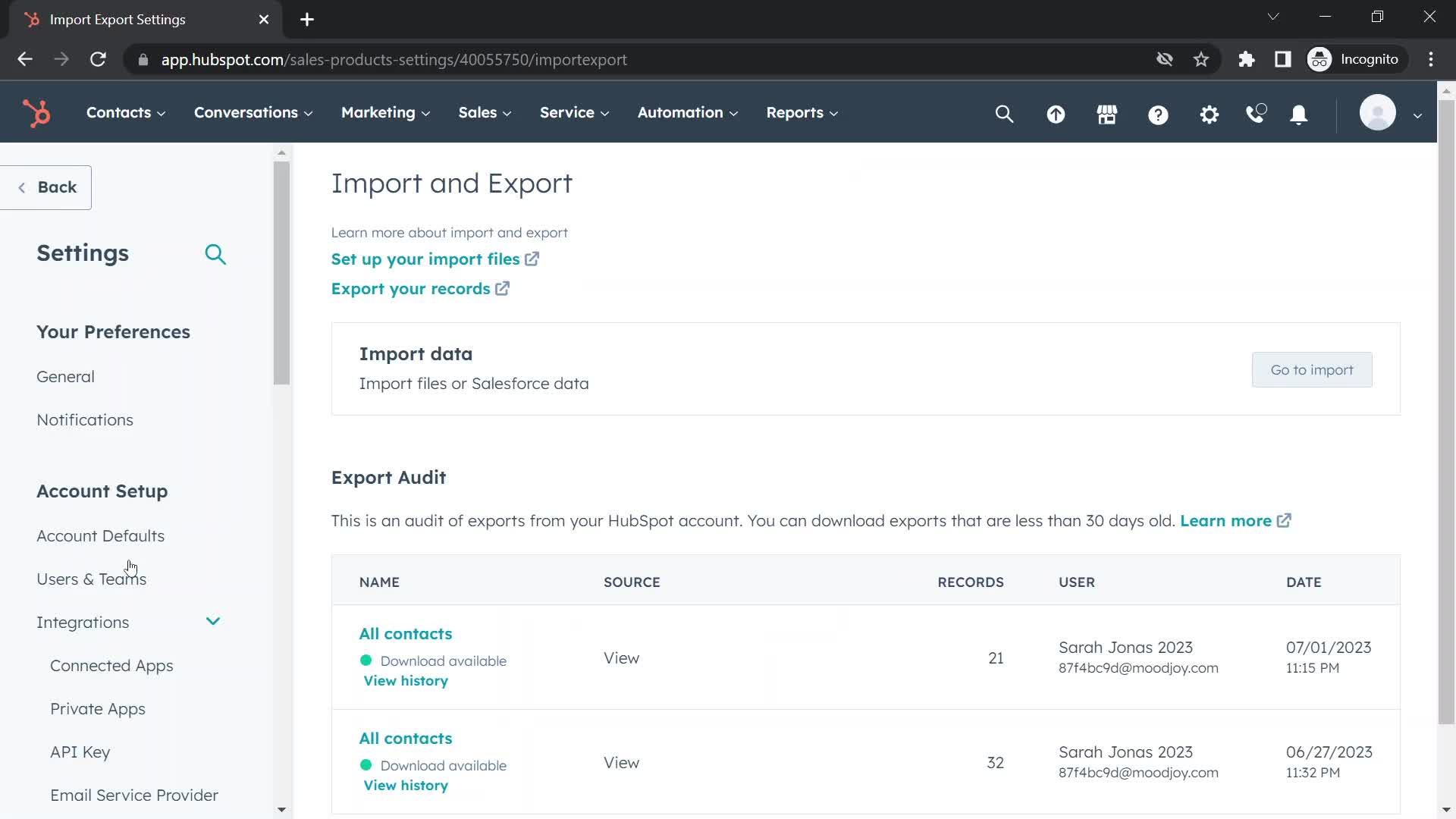1456x819 pixels.
Task: Open Chrome three-dot menu
Action: click(x=1431, y=59)
